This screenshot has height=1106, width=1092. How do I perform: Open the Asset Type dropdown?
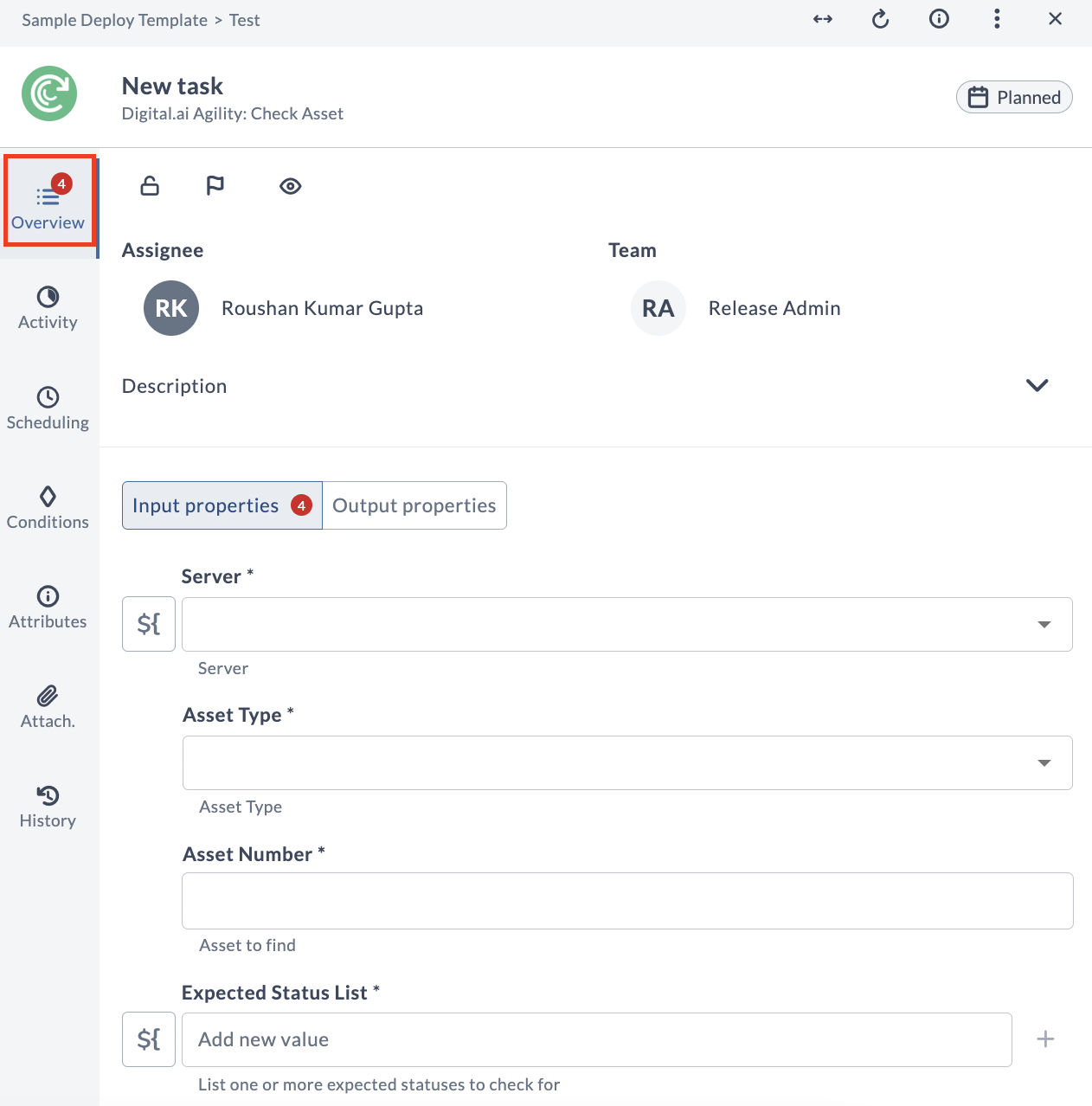tap(627, 762)
